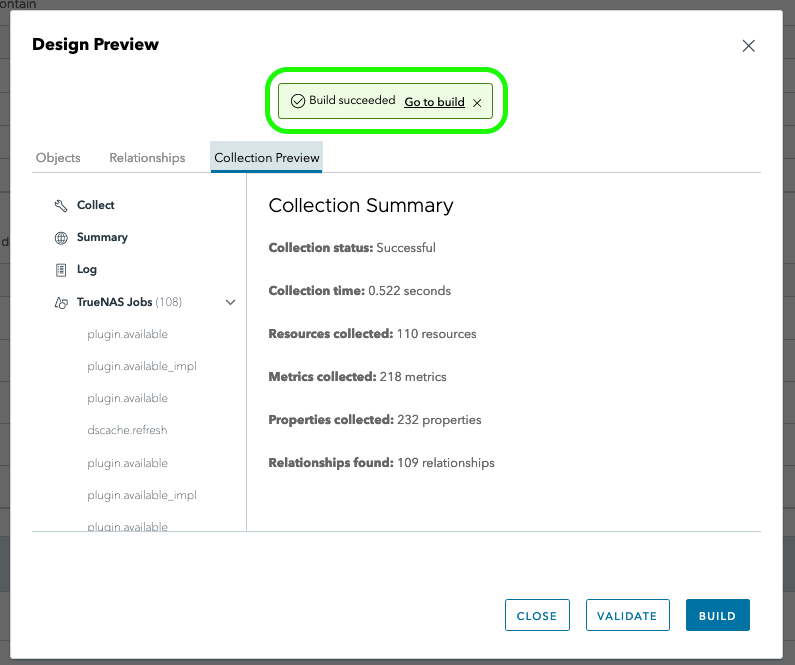The height and width of the screenshot is (665, 795).
Task: Close the Design Preview dialog with the X
Action: (748, 46)
